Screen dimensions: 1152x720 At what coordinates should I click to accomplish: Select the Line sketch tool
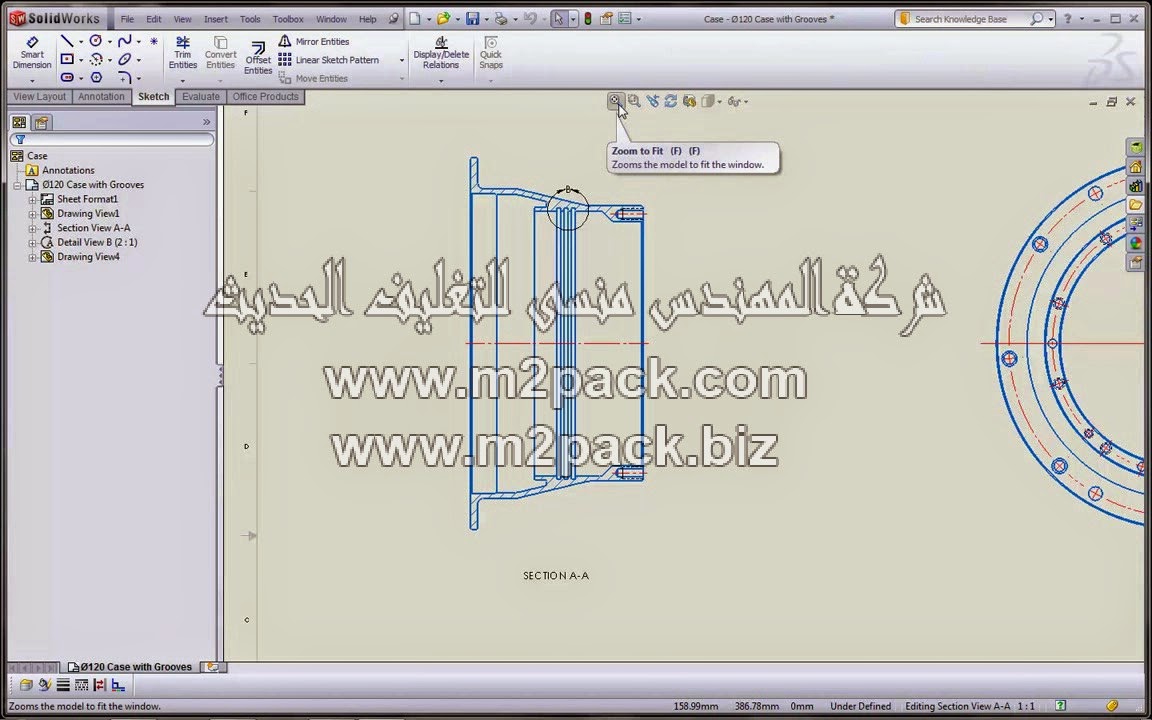click(x=67, y=41)
